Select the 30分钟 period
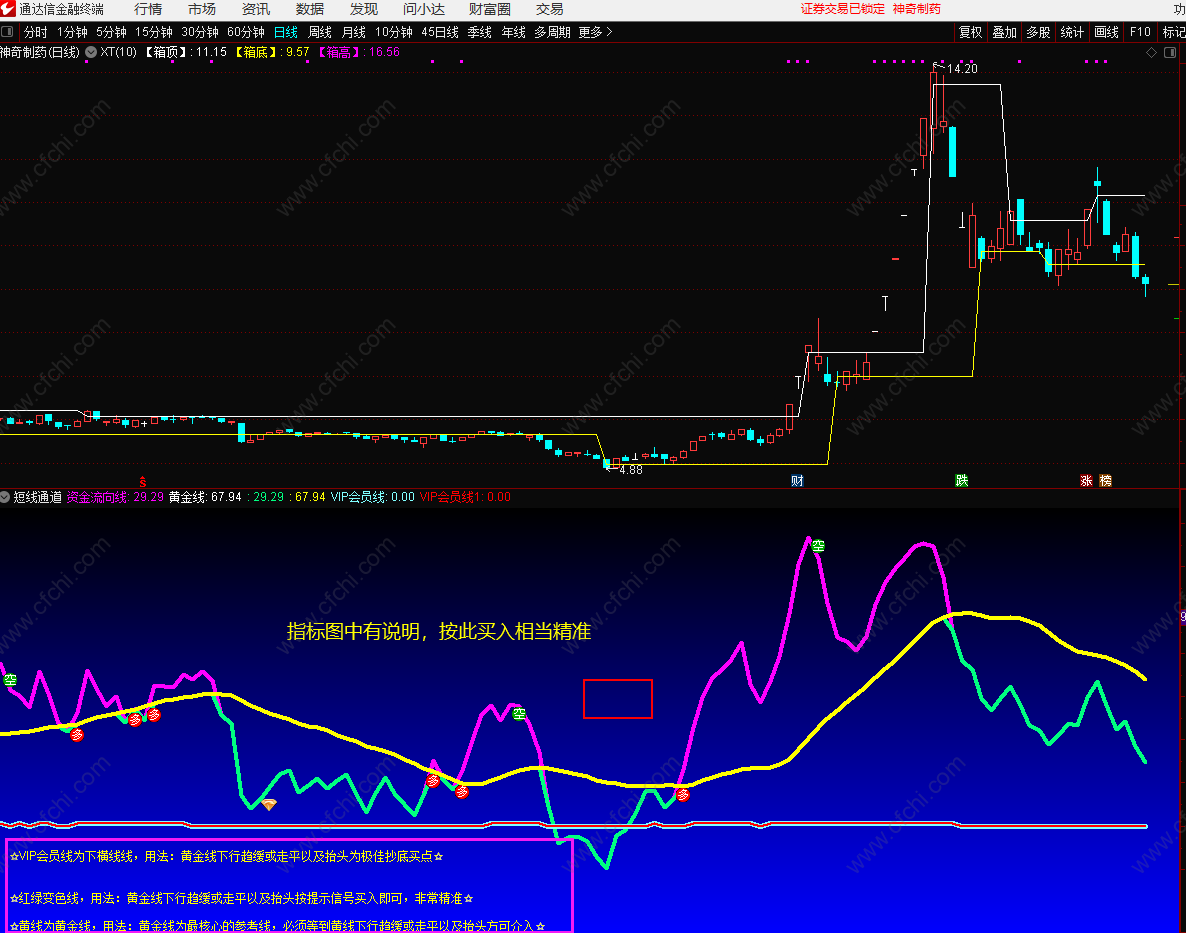The image size is (1186, 933). (200, 32)
